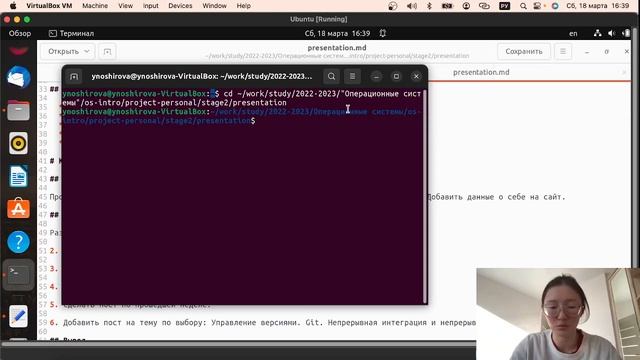
Task: Open the terminal search icon
Action: pos(331,76)
